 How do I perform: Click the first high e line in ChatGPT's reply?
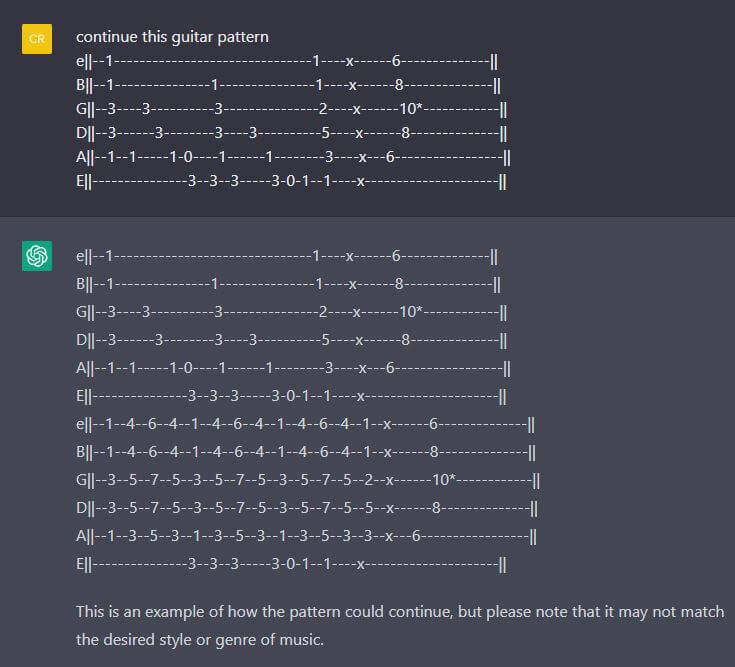pos(287,257)
